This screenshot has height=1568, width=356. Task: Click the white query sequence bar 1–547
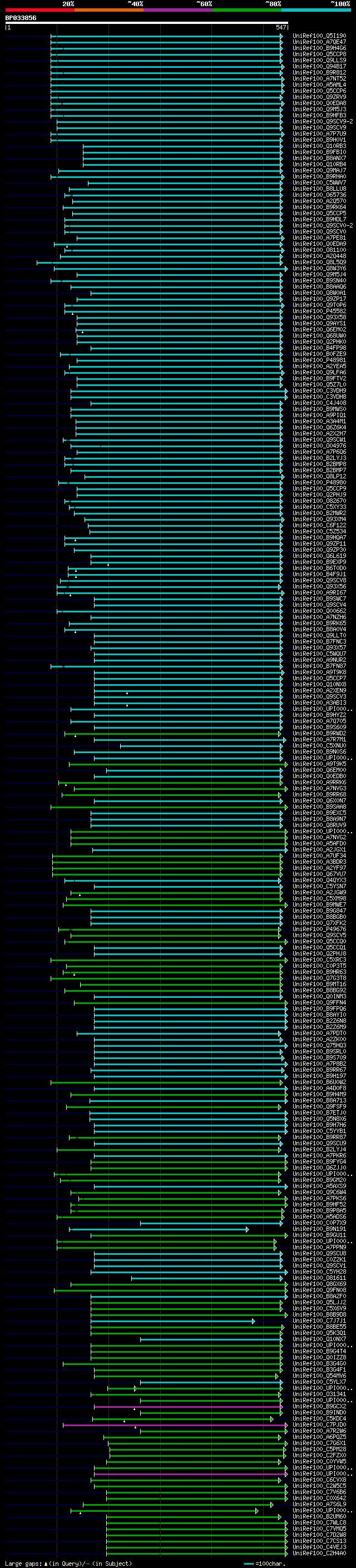(147, 22)
